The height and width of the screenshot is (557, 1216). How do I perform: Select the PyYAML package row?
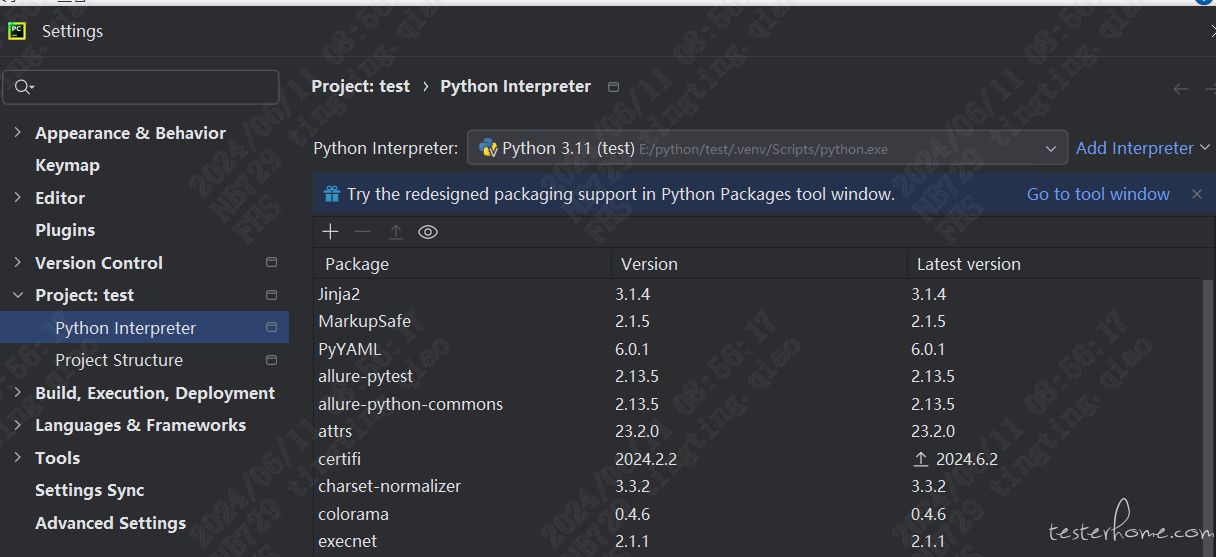coord(757,349)
